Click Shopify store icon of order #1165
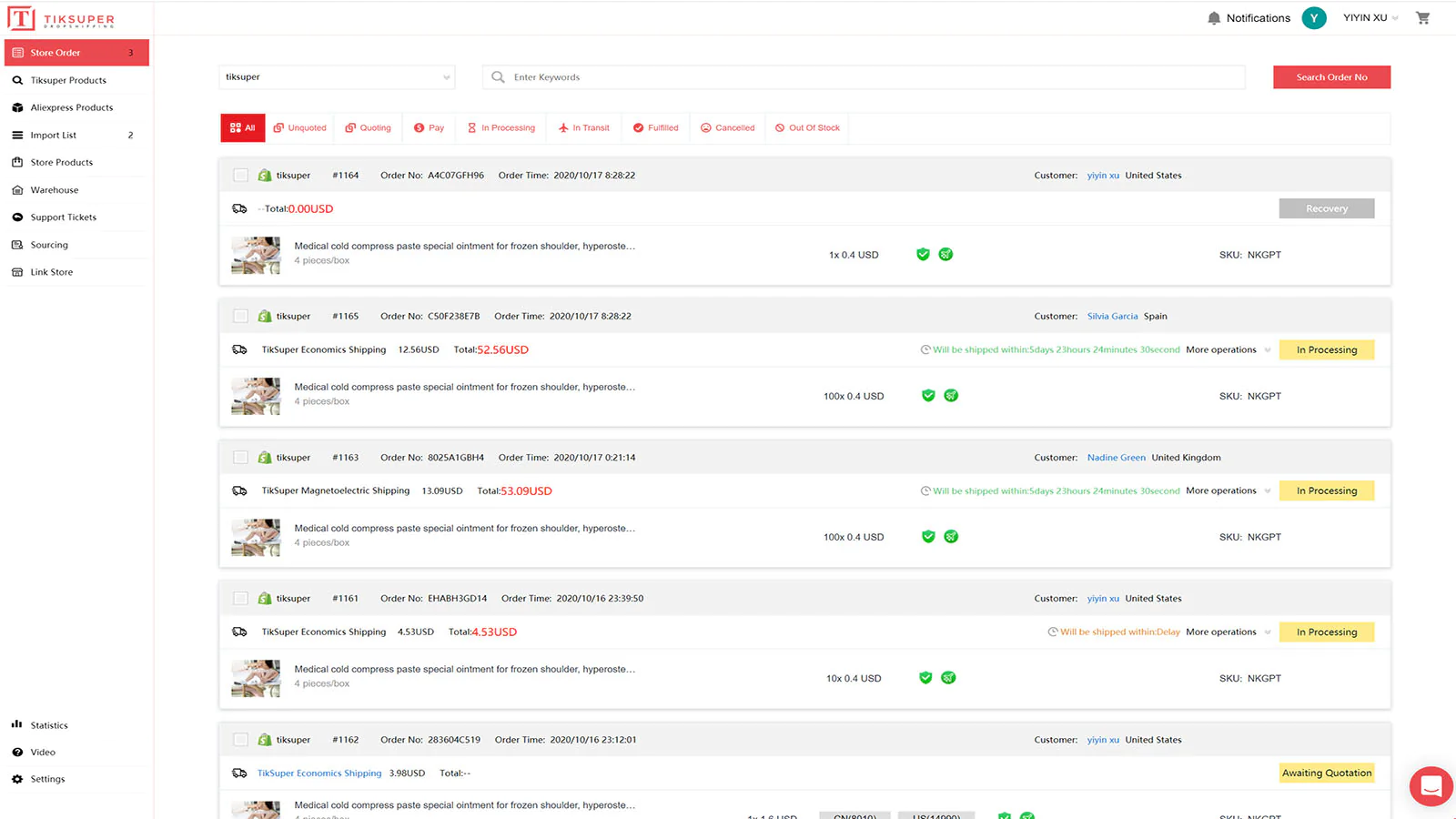Image resolution: width=1456 pixels, height=819 pixels. coord(265,316)
